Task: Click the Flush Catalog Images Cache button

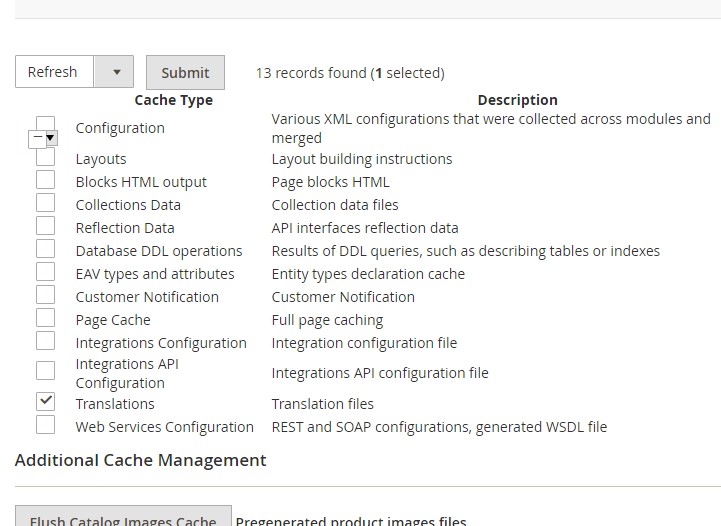Action: (123, 517)
